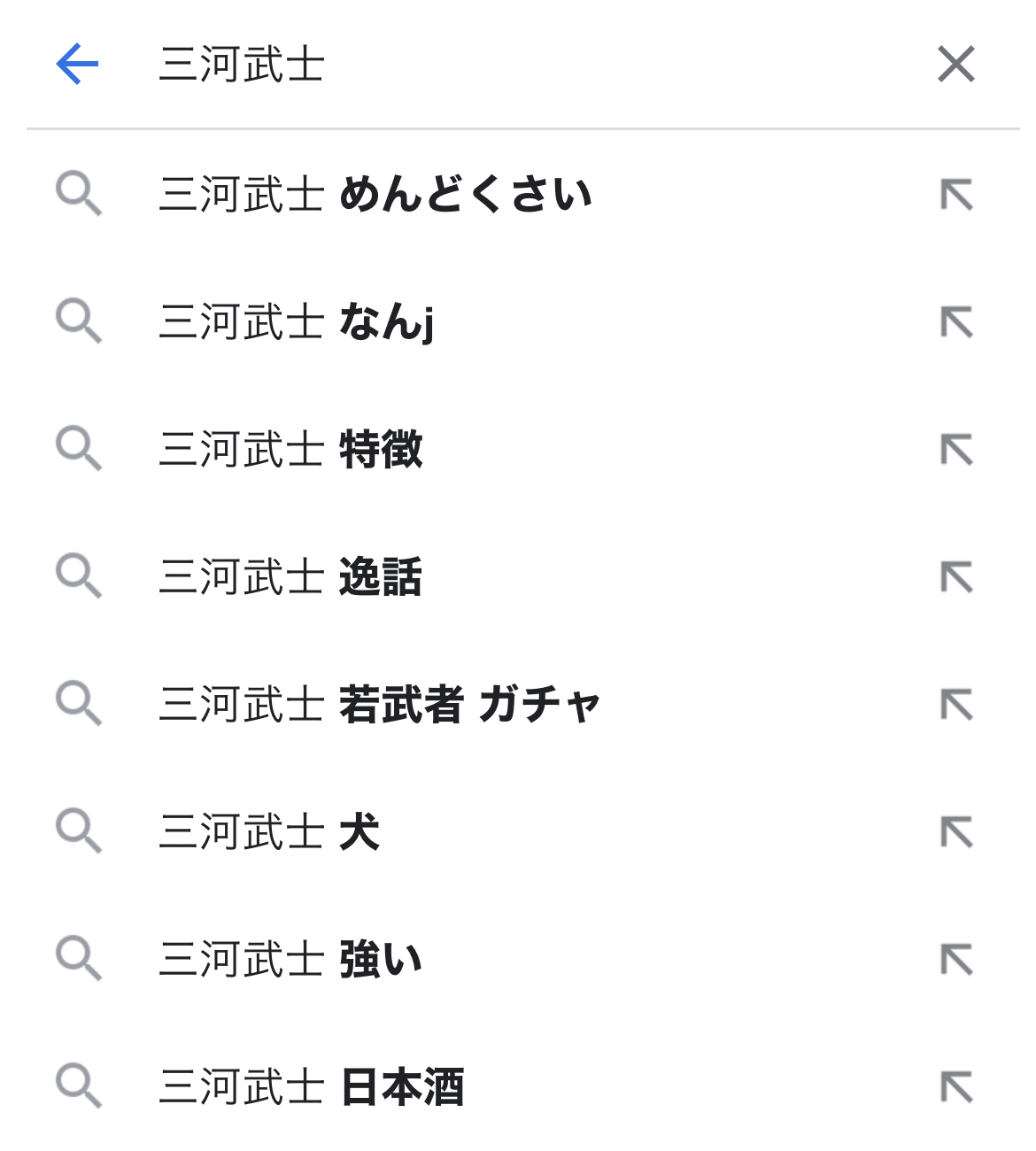Select suggestion 三河武士 めんどくさい
This screenshot has height=1151, width=1036.
pos(375,194)
